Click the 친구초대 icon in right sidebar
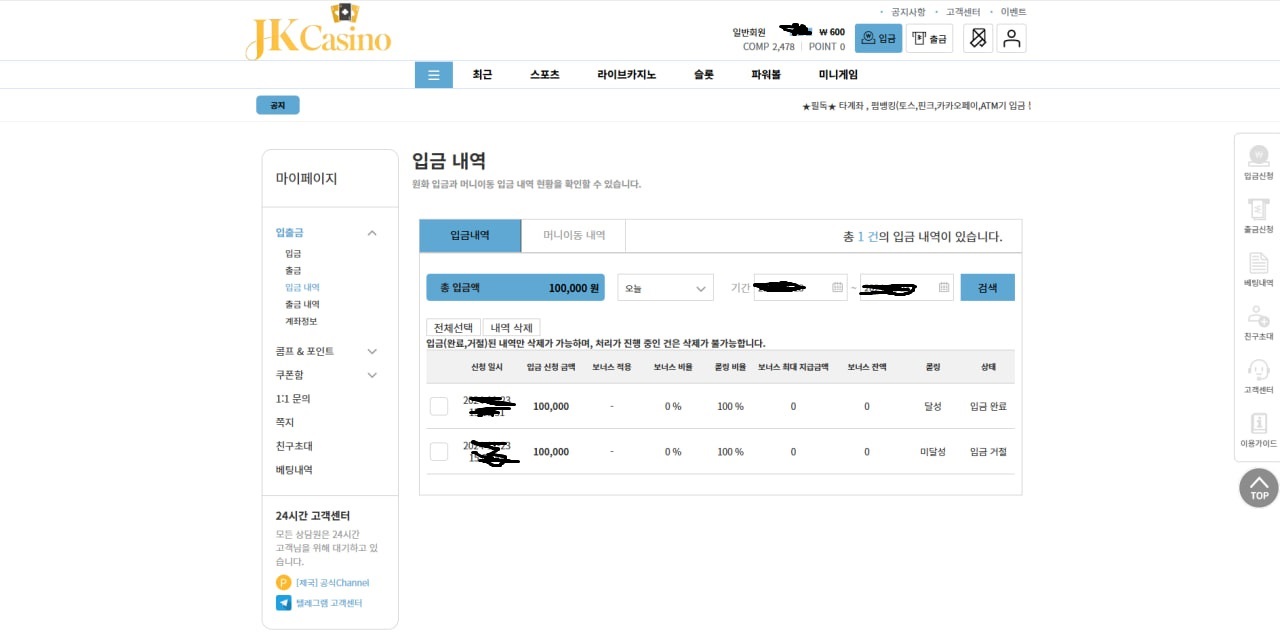 coord(1258,318)
